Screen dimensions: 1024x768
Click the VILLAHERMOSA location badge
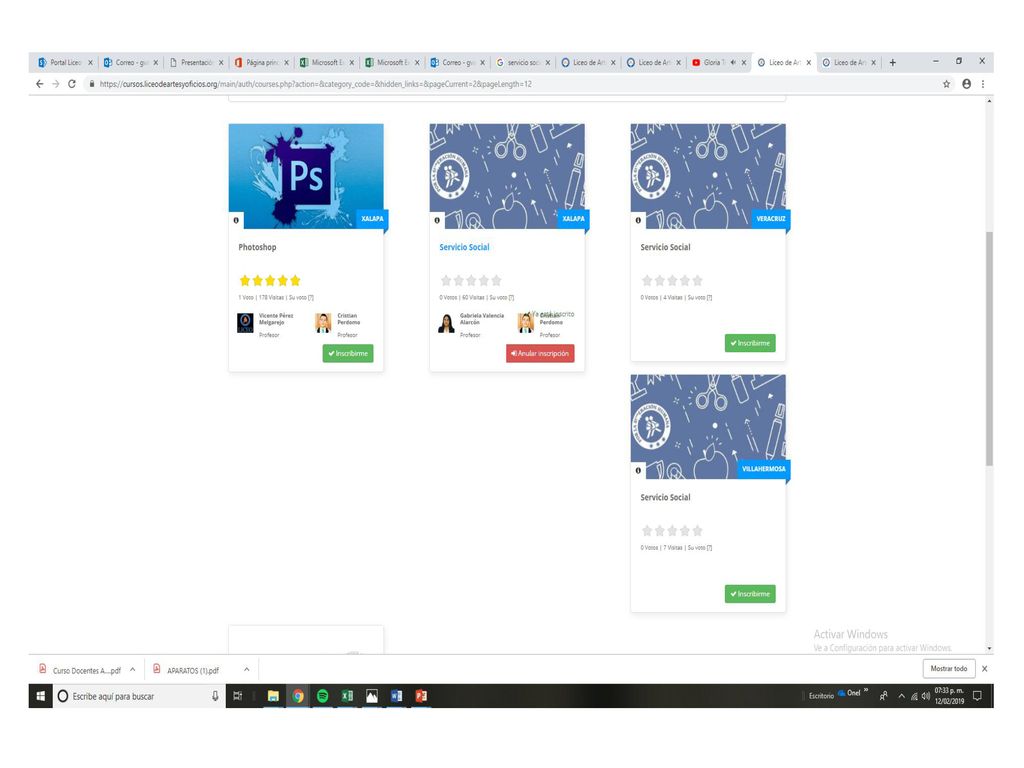(763, 469)
